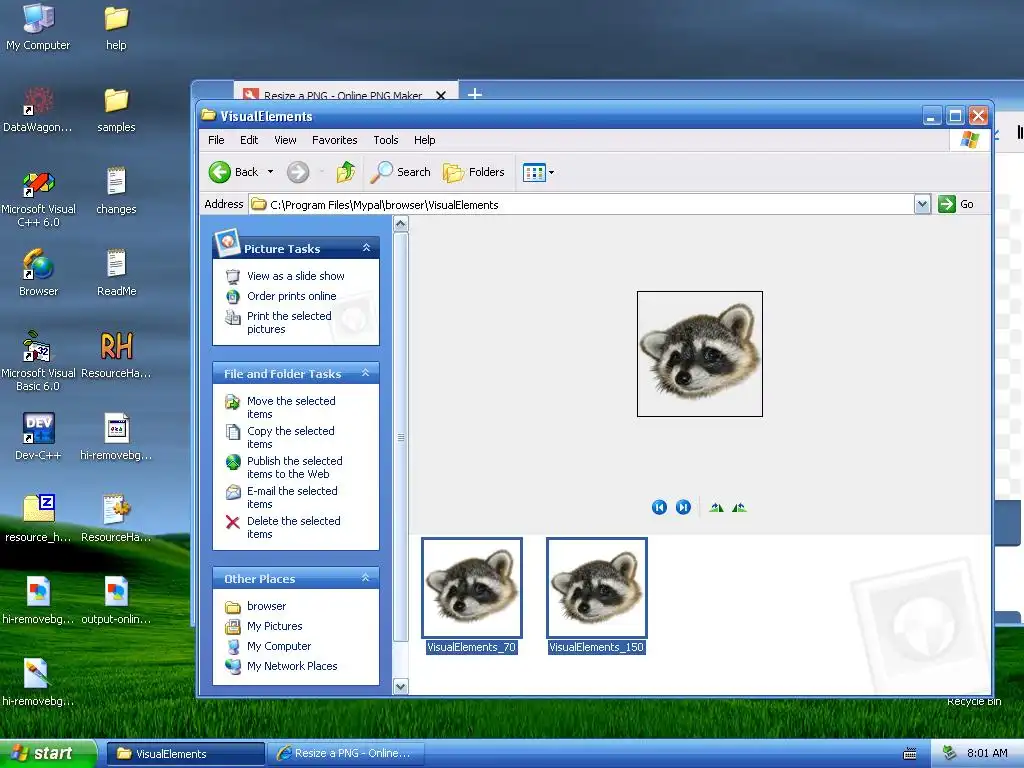Click the task pane scroll up arrow
The image size is (1024, 768).
coord(401,224)
